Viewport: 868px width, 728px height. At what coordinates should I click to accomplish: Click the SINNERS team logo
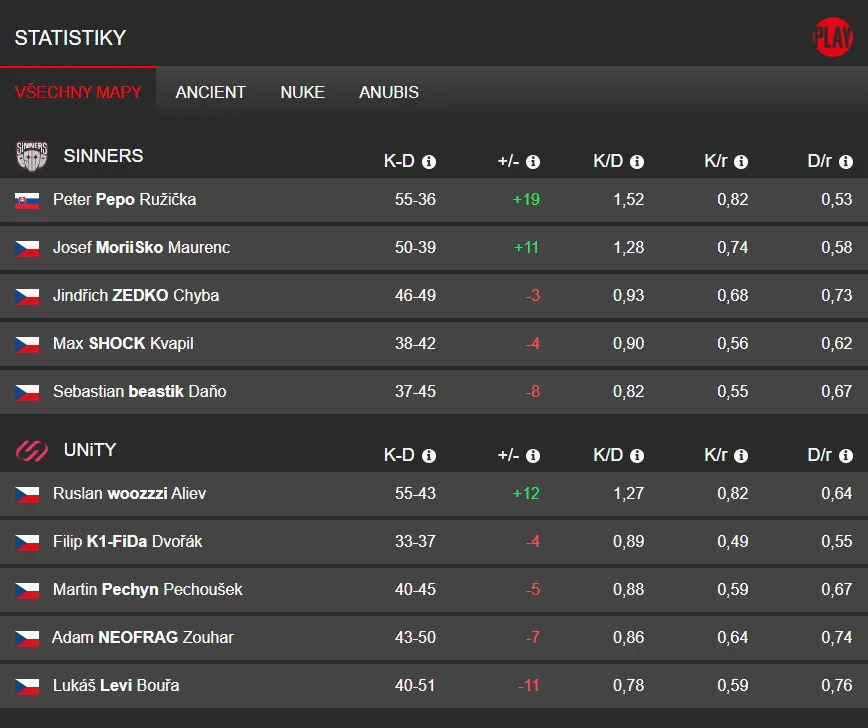[32, 156]
